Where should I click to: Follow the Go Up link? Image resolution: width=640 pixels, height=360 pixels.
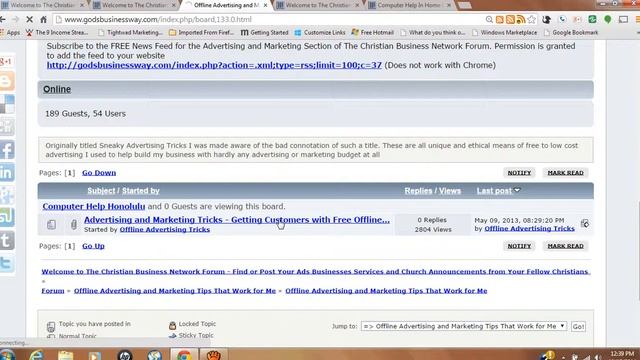(93, 246)
